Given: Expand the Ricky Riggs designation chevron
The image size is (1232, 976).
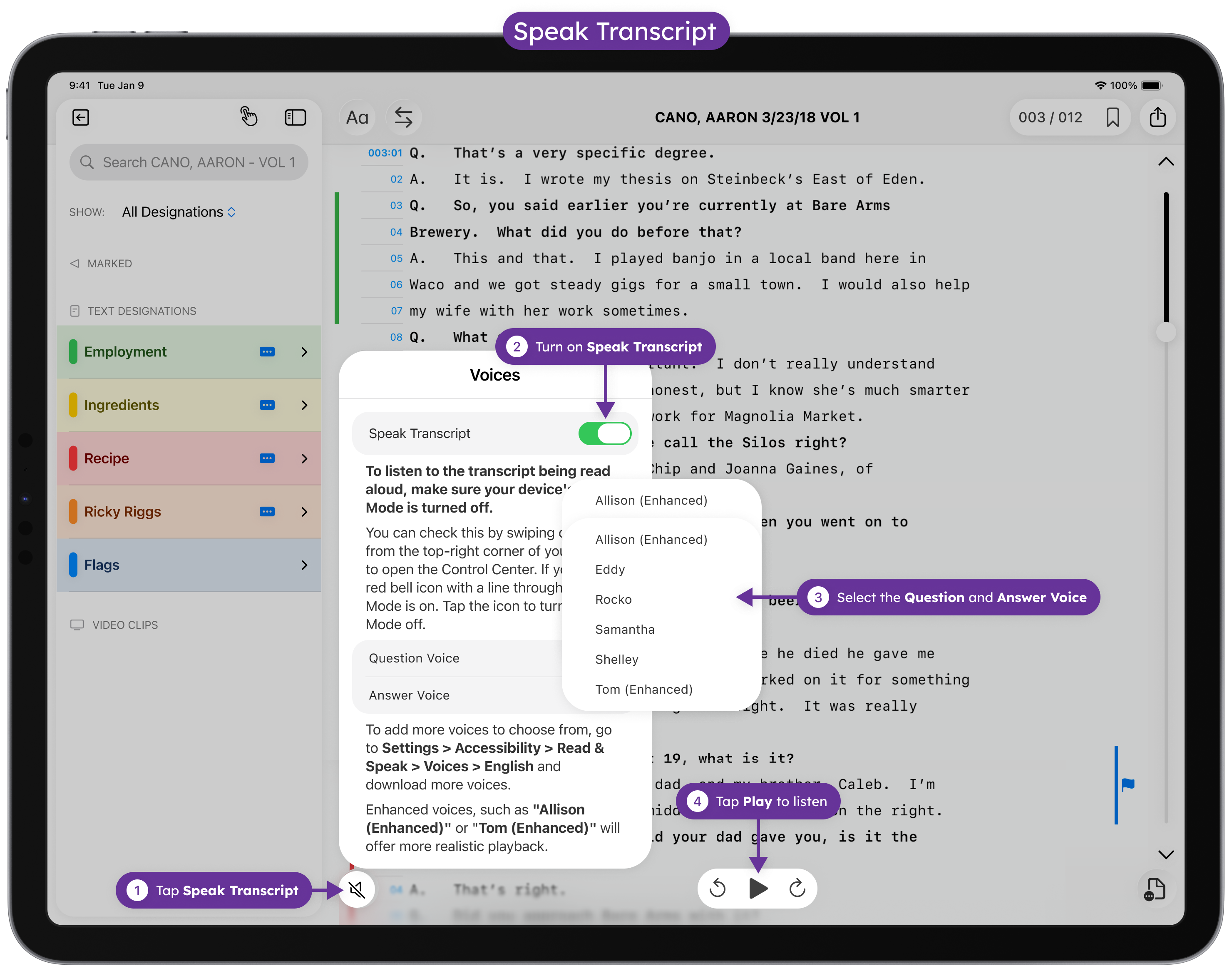Looking at the screenshot, I should [x=304, y=512].
